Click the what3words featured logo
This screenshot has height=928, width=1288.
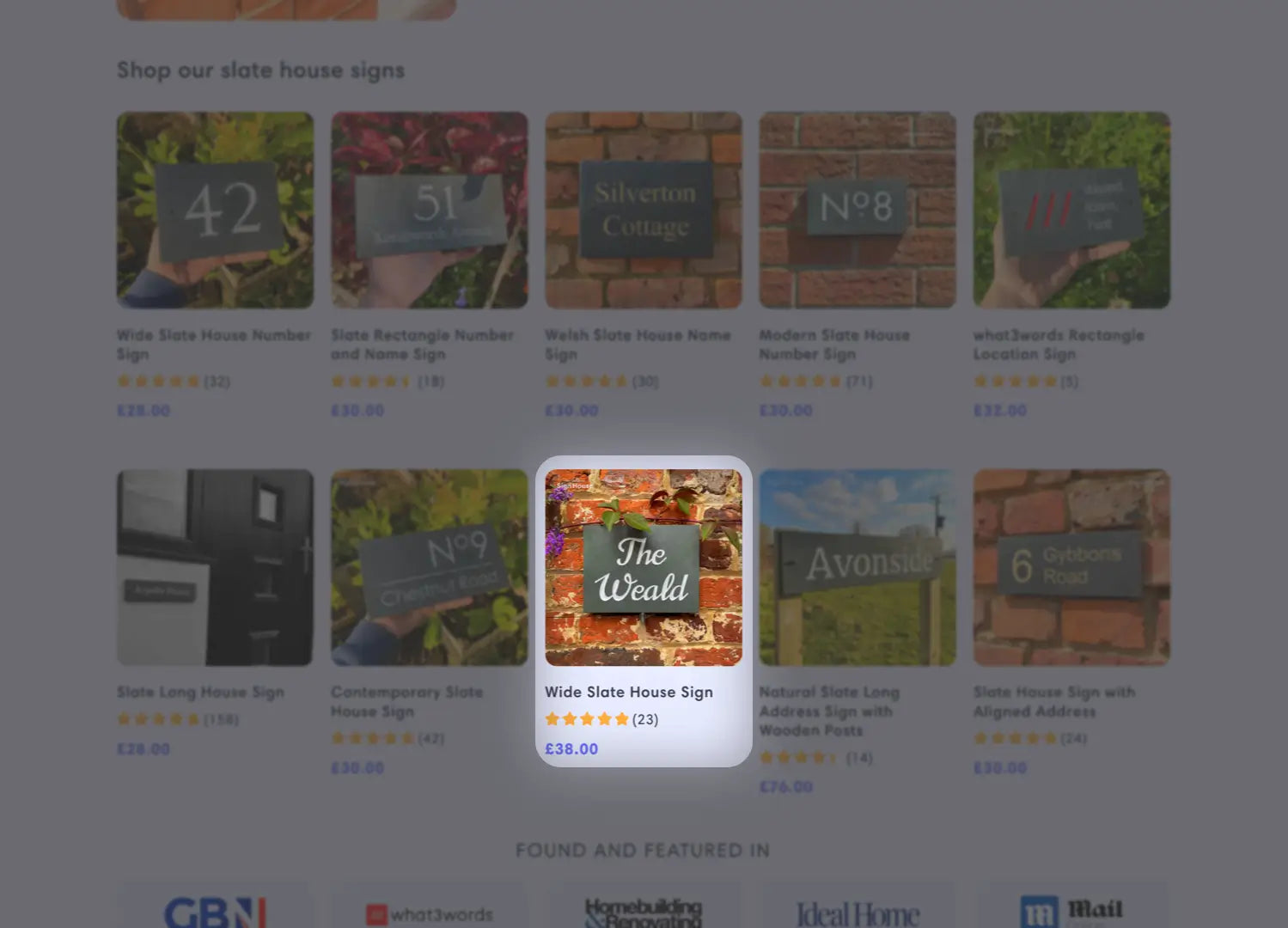pyautogui.click(x=430, y=914)
